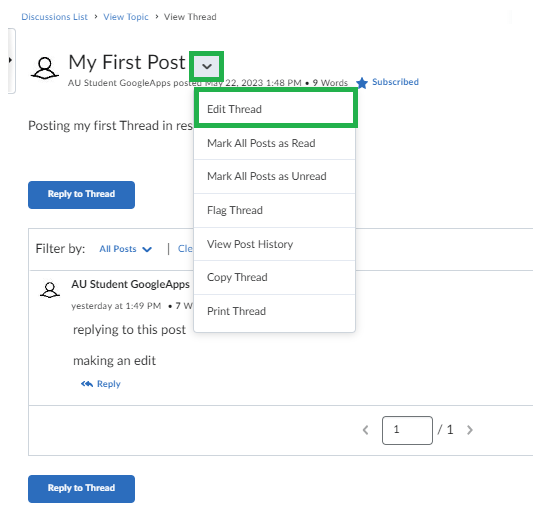Viewport: 533px width, 516px height.
Task: Go to previous page arrow
Action: click(365, 430)
